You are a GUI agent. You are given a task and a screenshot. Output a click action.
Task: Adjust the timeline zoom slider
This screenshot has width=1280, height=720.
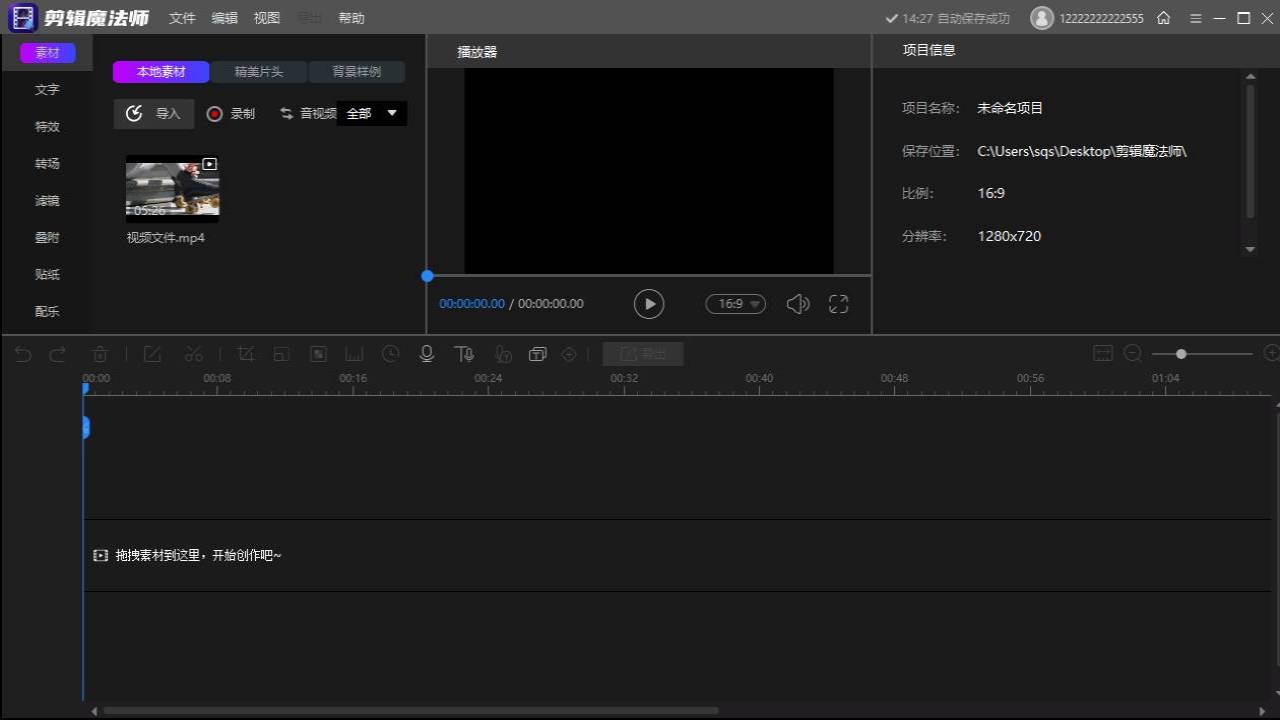click(x=1181, y=353)
